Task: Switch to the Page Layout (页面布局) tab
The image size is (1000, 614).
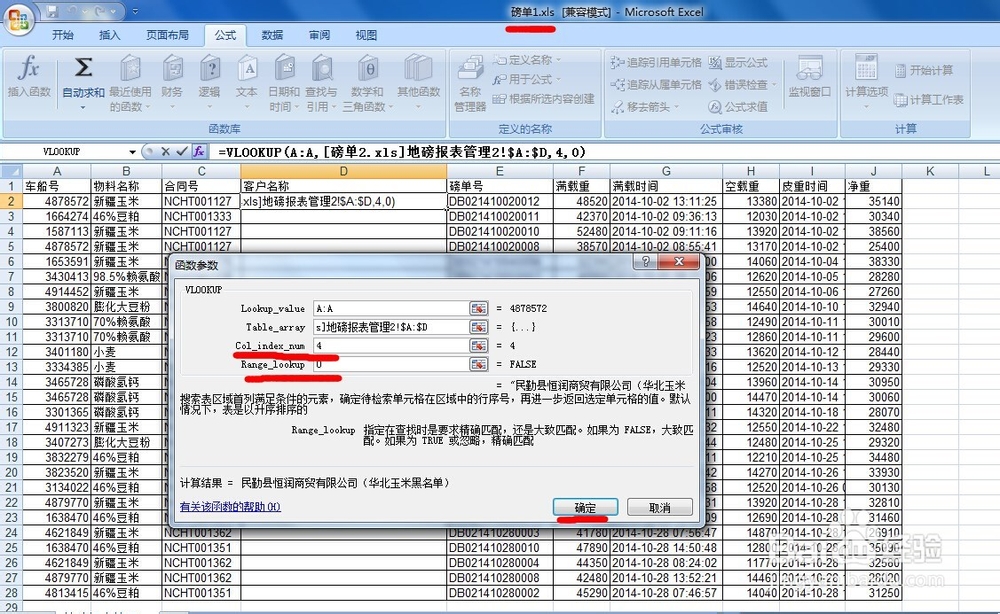Action: [167, 35]
